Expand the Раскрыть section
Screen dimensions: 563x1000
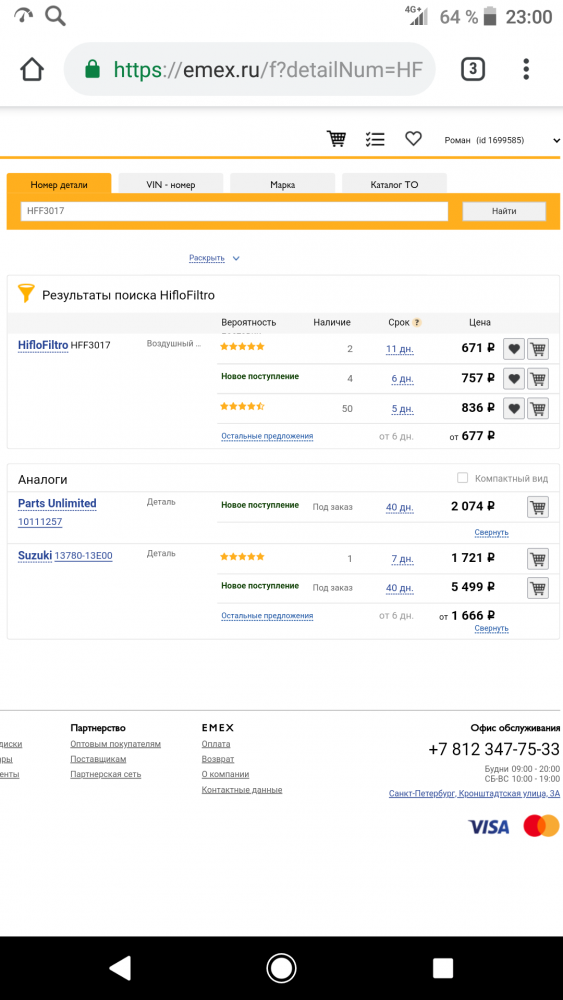pos(214,258)
